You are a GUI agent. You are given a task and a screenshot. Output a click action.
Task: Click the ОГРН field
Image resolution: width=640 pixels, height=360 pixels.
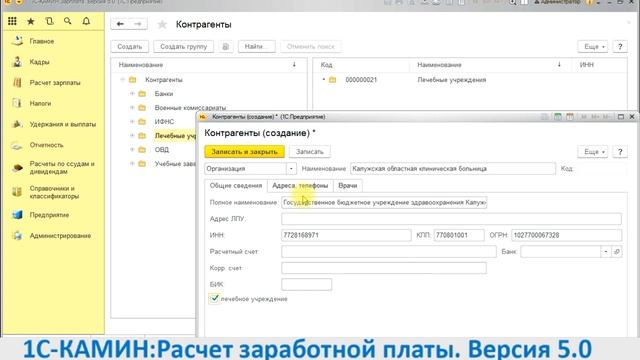point(567,235)
